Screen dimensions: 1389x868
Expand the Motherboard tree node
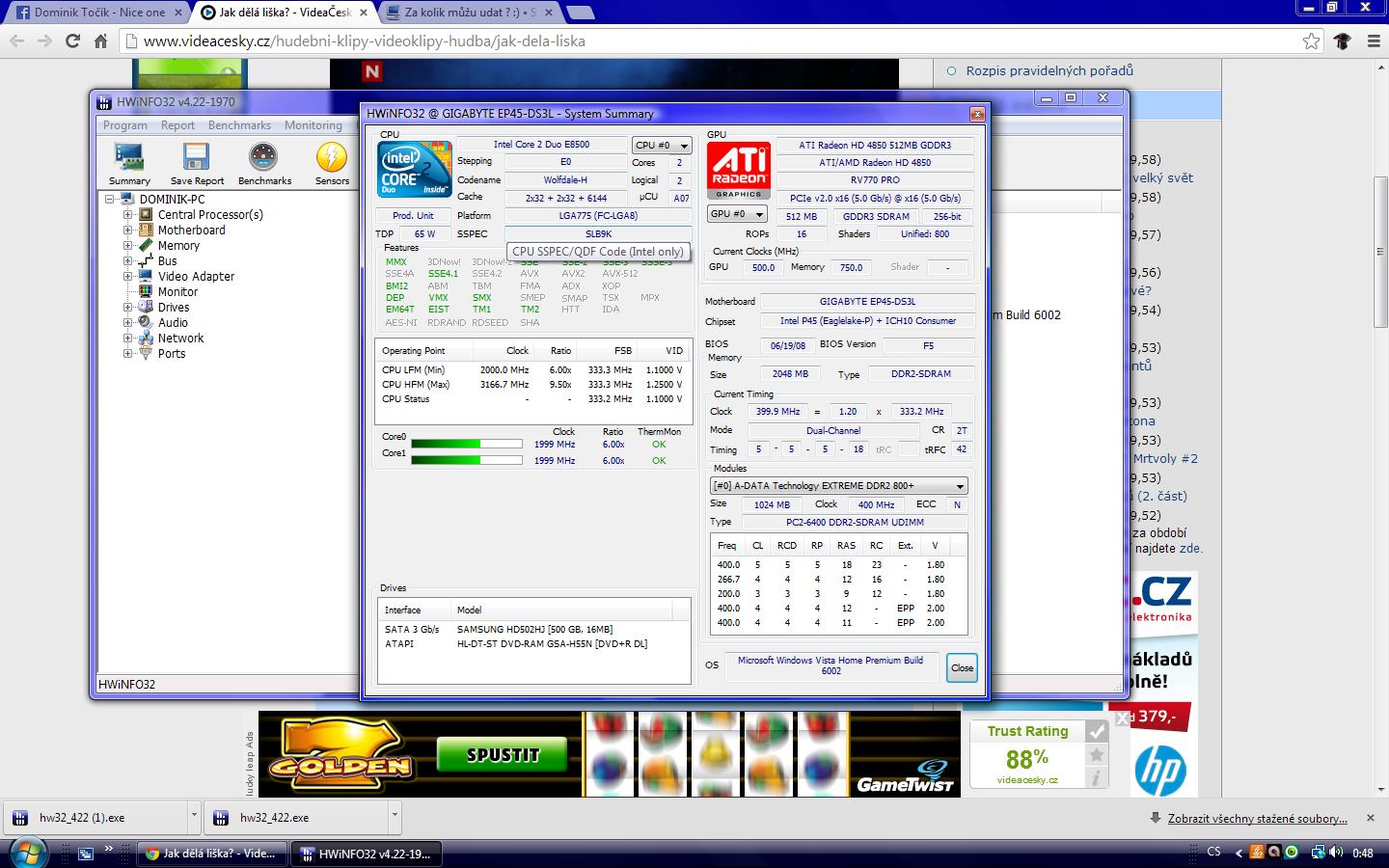pyautogui.click(x=127, y=231)
